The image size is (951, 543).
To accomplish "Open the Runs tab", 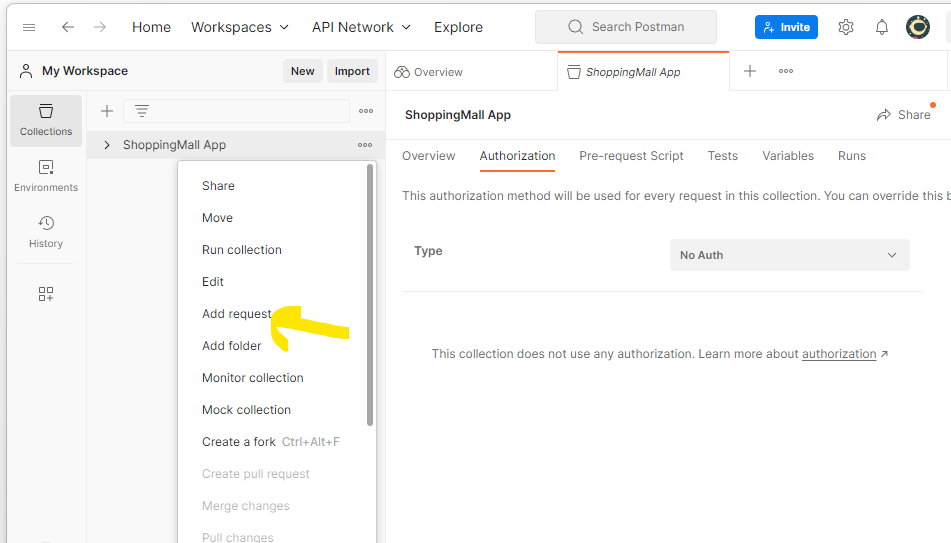I will (852, 156).
